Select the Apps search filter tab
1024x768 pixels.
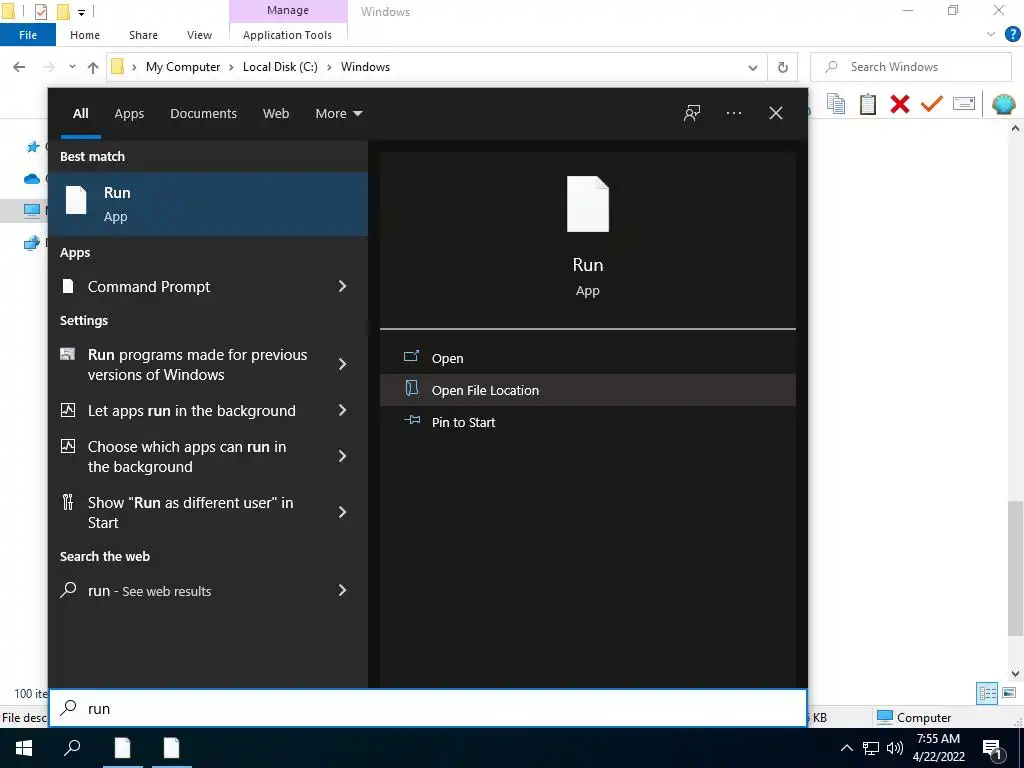point(129,113)
